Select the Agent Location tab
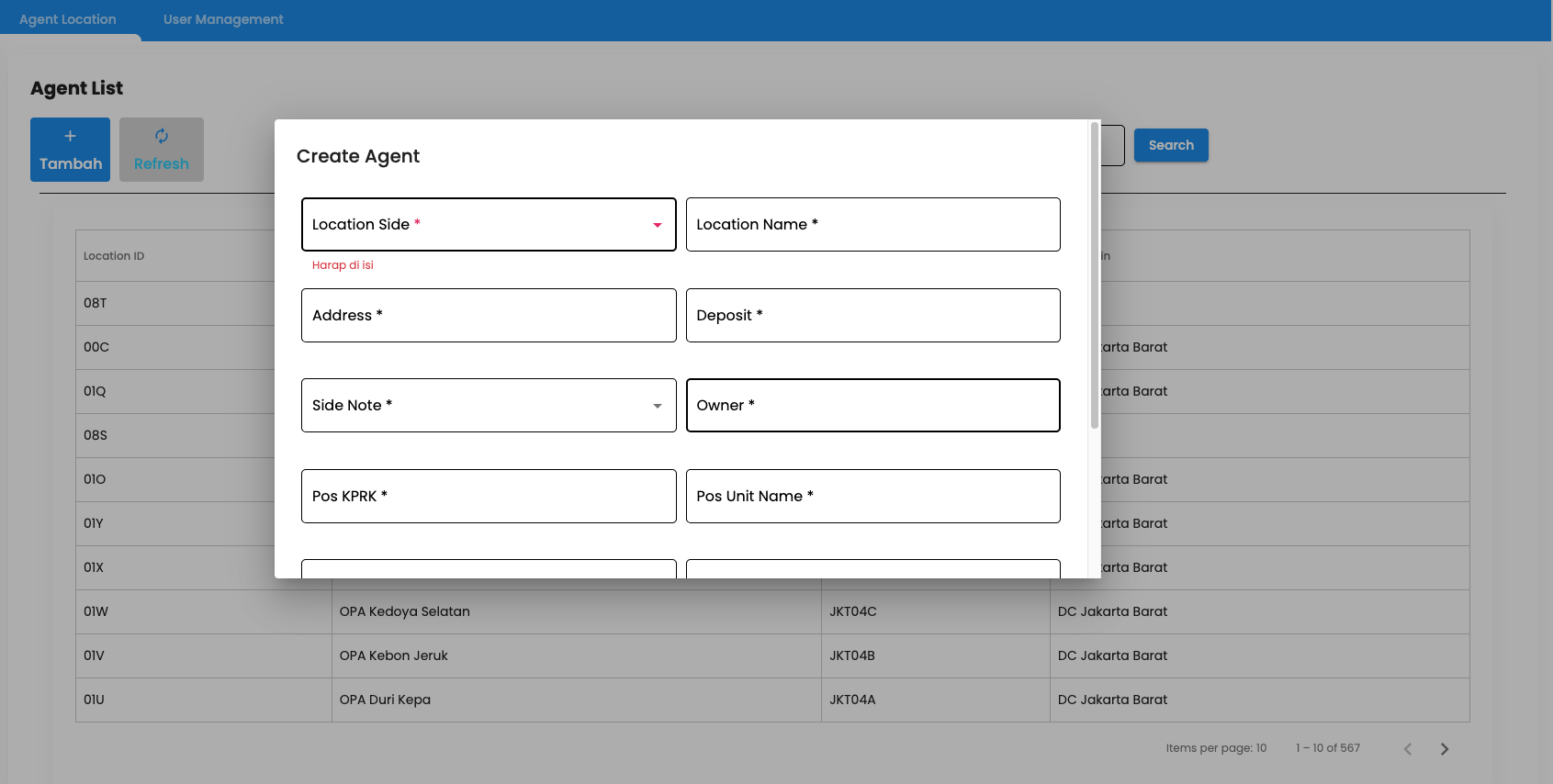 pyautogui.click(x=68, y=19)
